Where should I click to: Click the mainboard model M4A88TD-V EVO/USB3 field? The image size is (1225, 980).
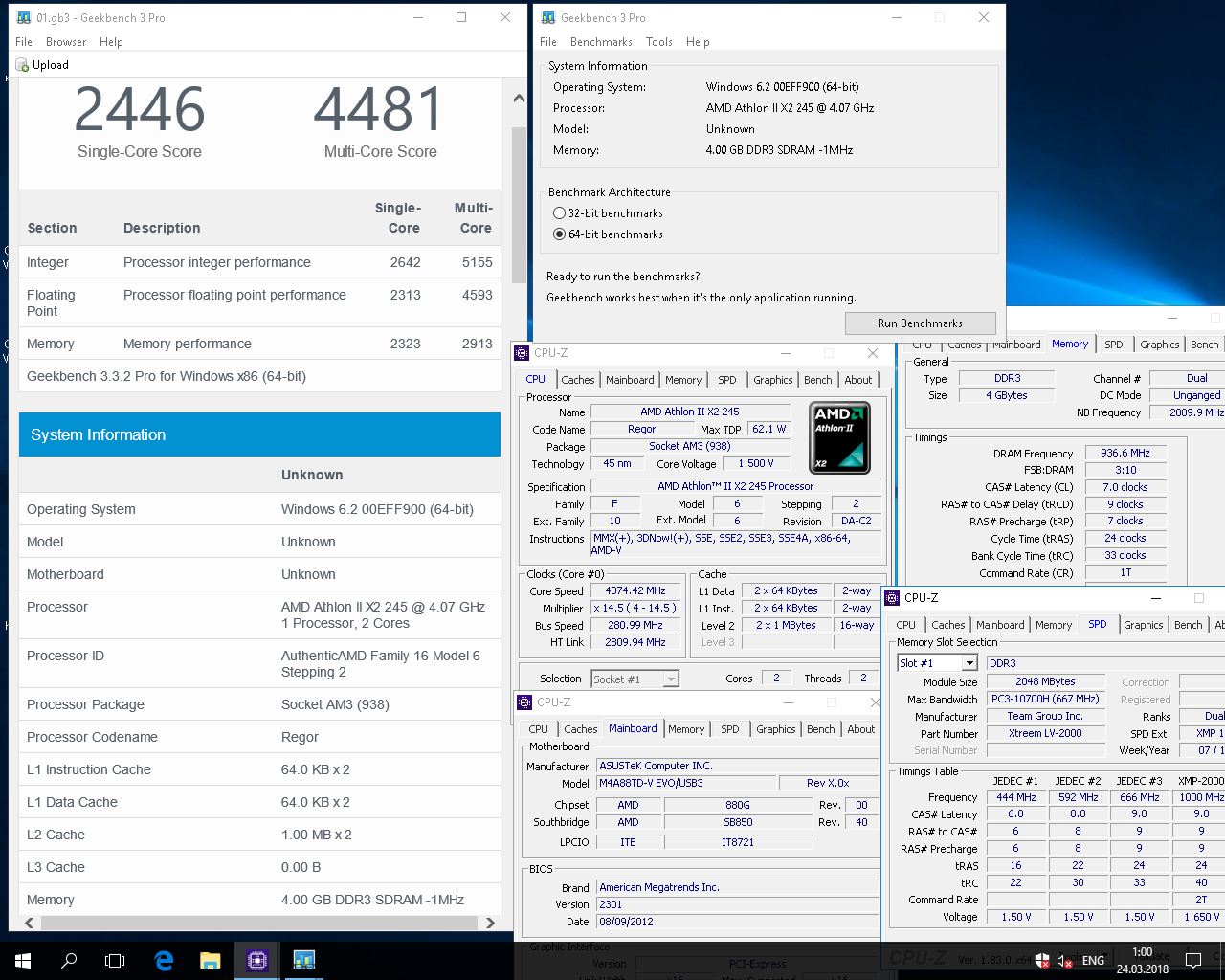tap(686, 783)
